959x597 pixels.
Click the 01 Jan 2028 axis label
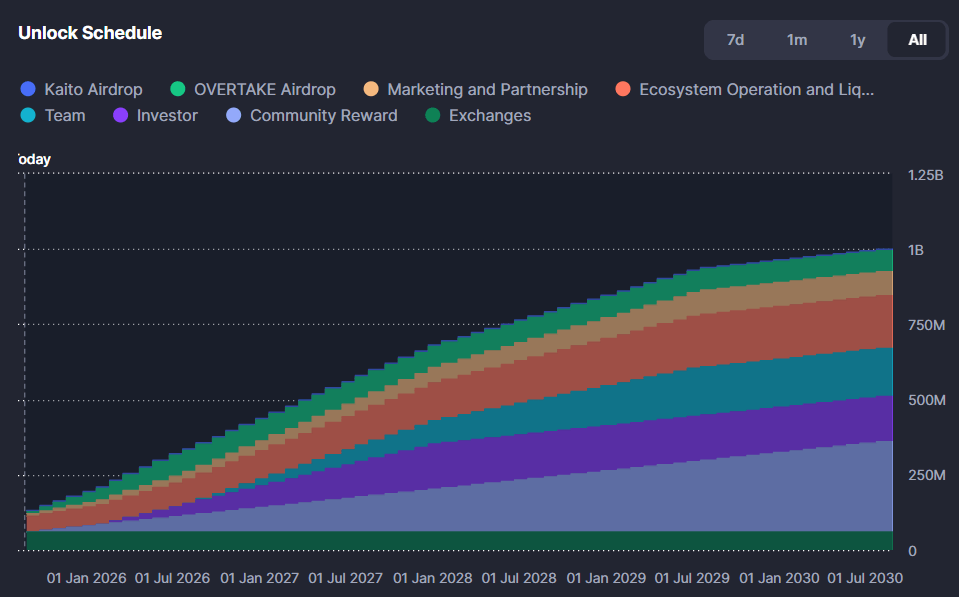[433, 578]
